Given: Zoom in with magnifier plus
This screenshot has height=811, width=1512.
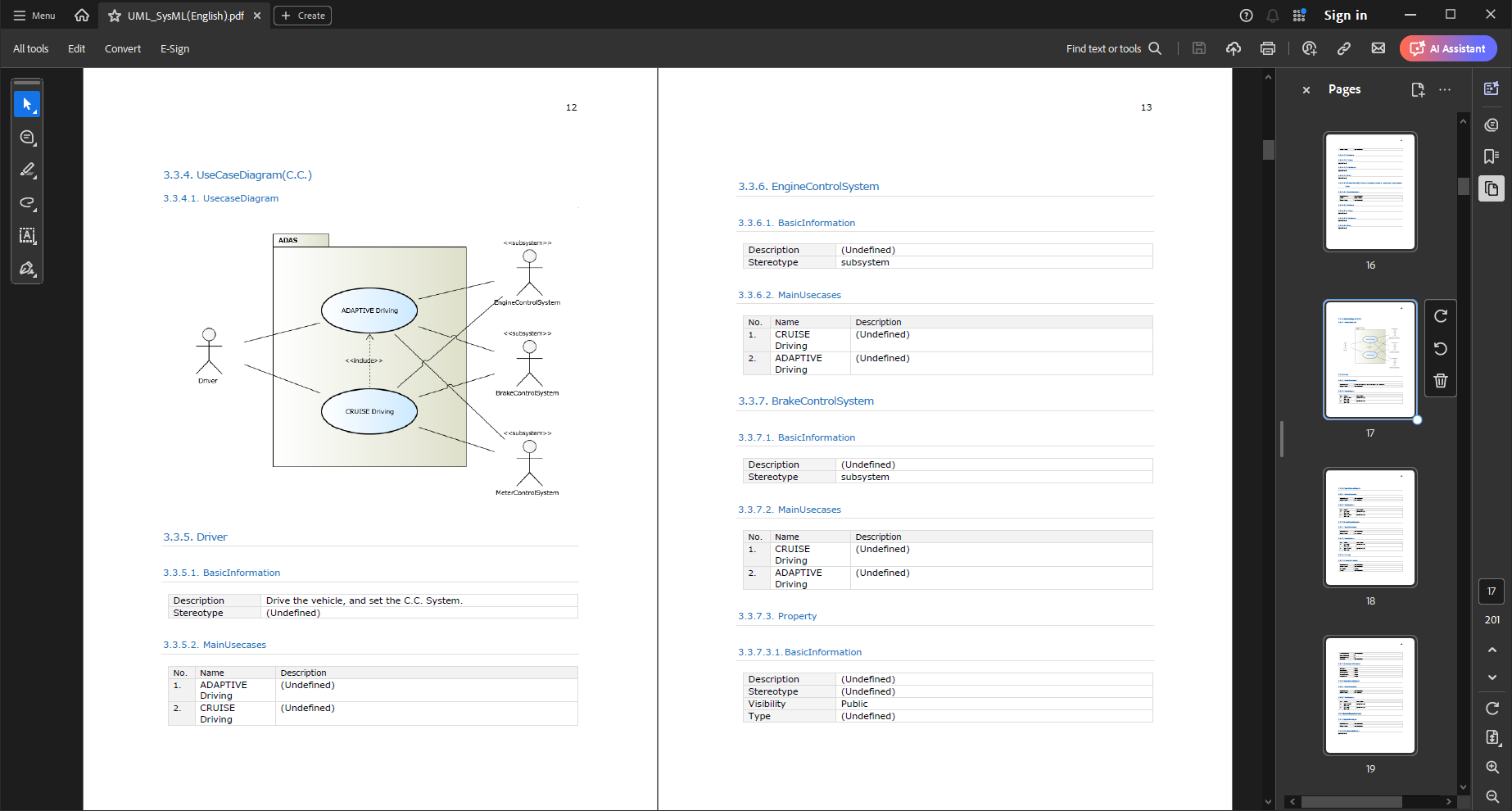Looking at the screenshot, I should point(1492,768).
